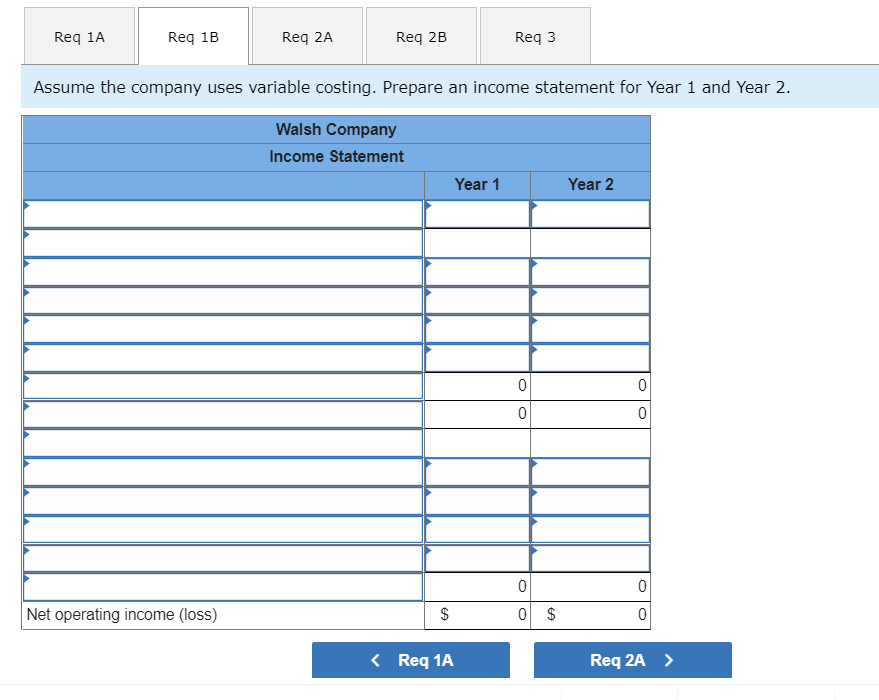The height and width of the screenshot is (700, 879).
Task: Click the fourth row Year 1 amount field
Action: (x=477, y=300)
